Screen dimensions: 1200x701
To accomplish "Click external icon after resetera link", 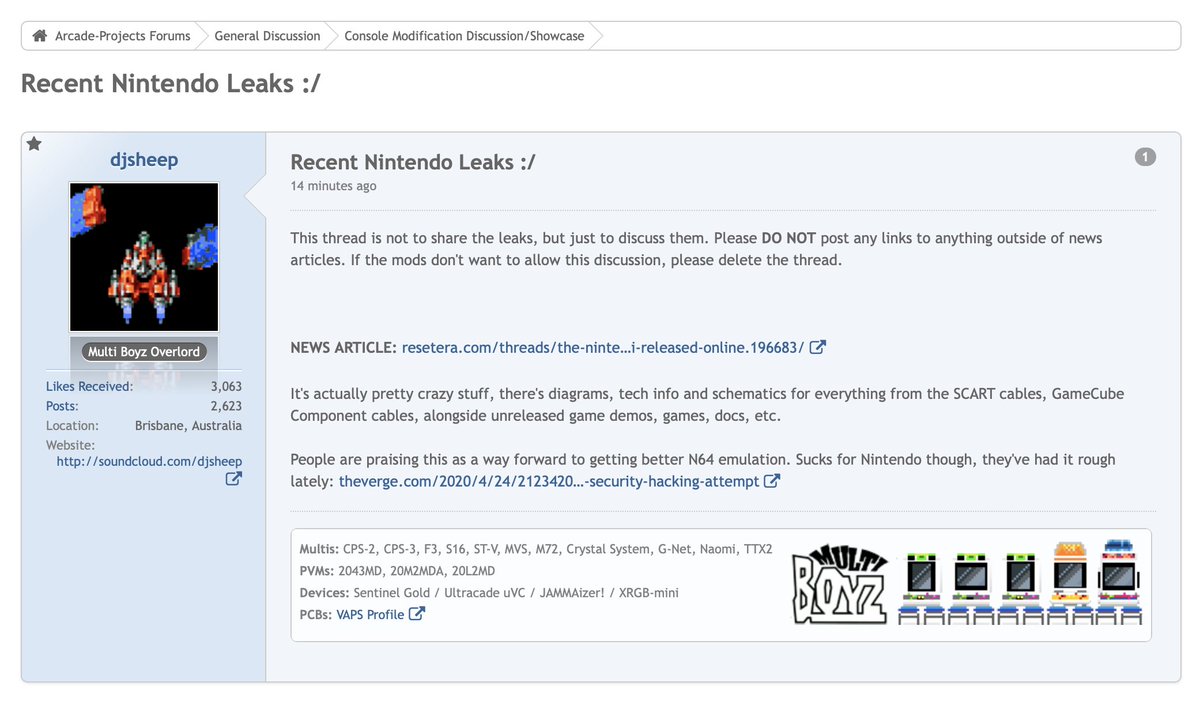I will point(818,348).
